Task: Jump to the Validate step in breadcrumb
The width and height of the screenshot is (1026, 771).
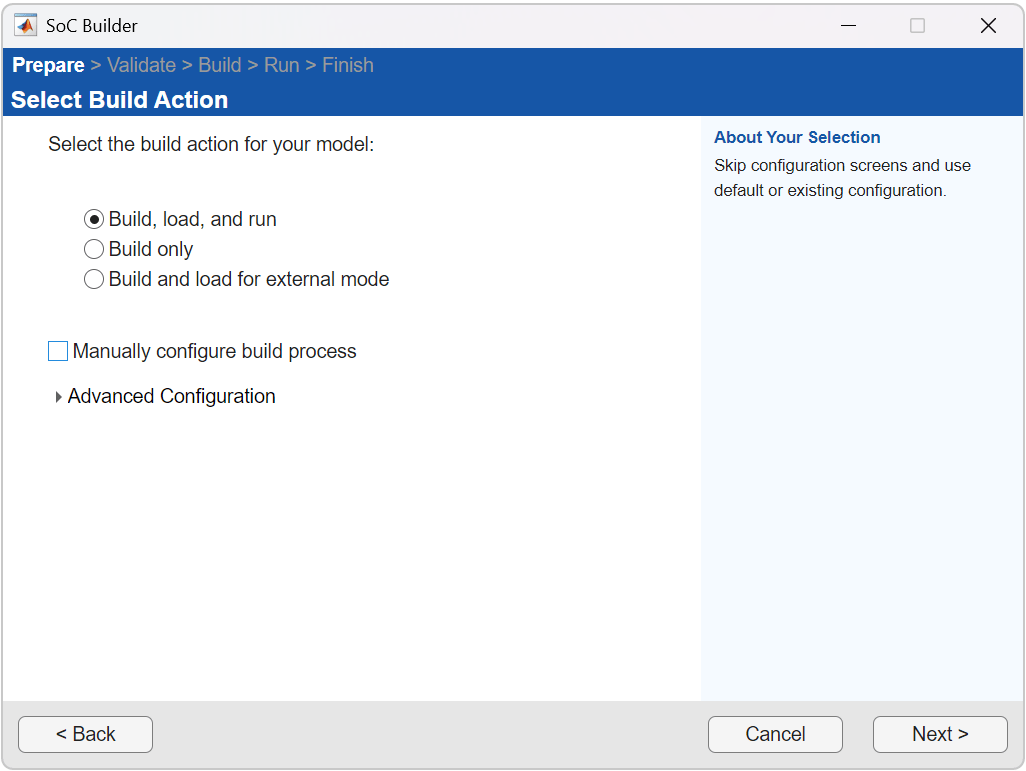Action: point(141,66)
